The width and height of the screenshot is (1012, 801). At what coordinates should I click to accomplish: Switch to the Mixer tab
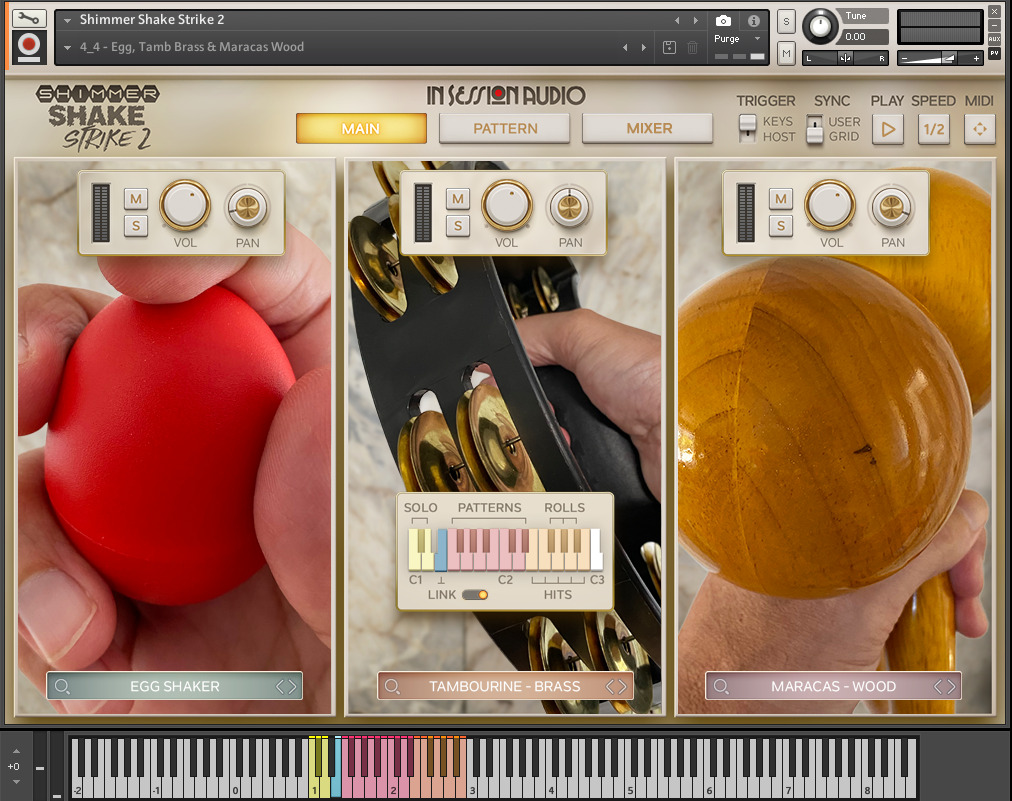click(x=648, y=128)
